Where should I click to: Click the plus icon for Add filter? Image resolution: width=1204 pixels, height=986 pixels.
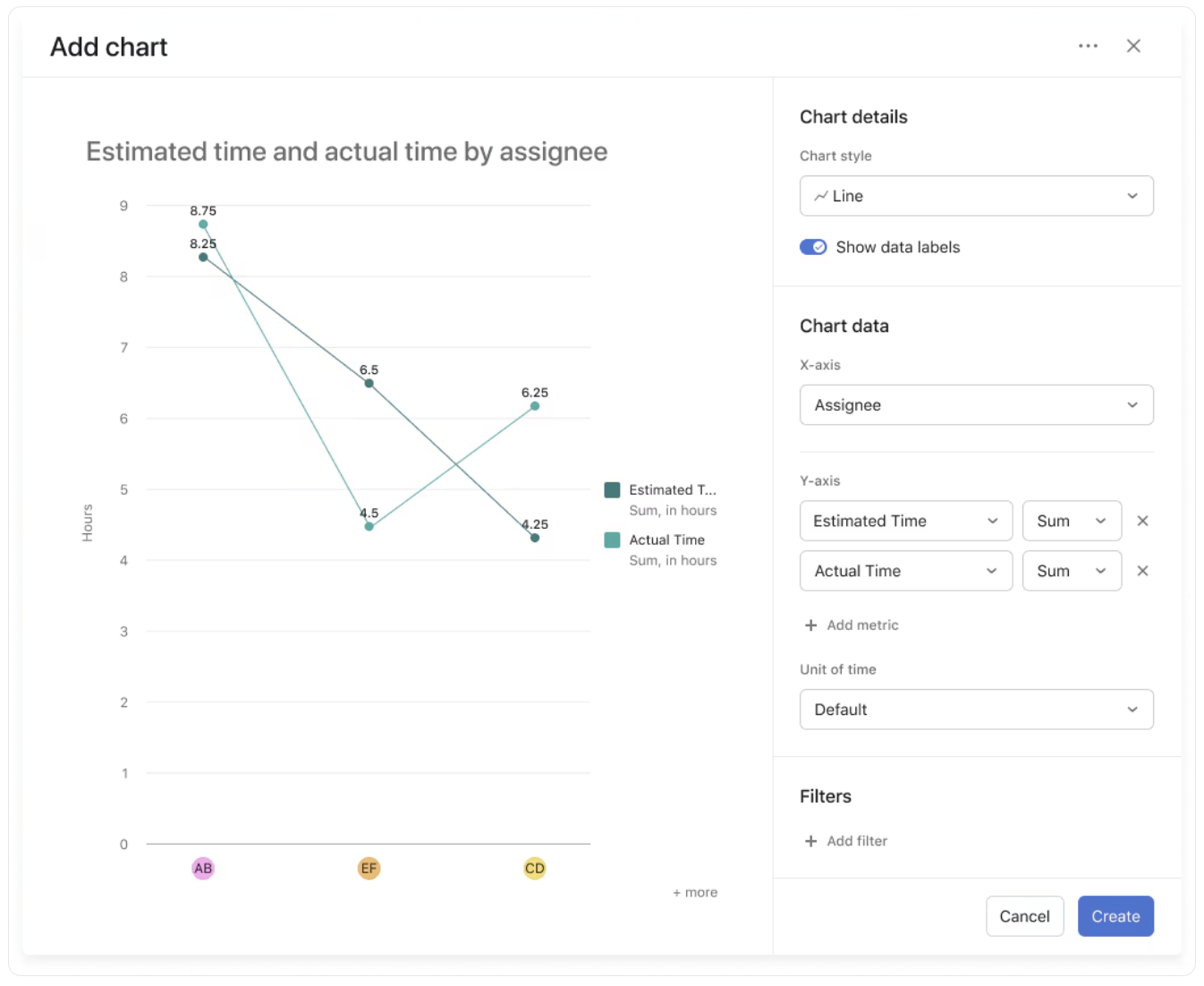point(810,841)
